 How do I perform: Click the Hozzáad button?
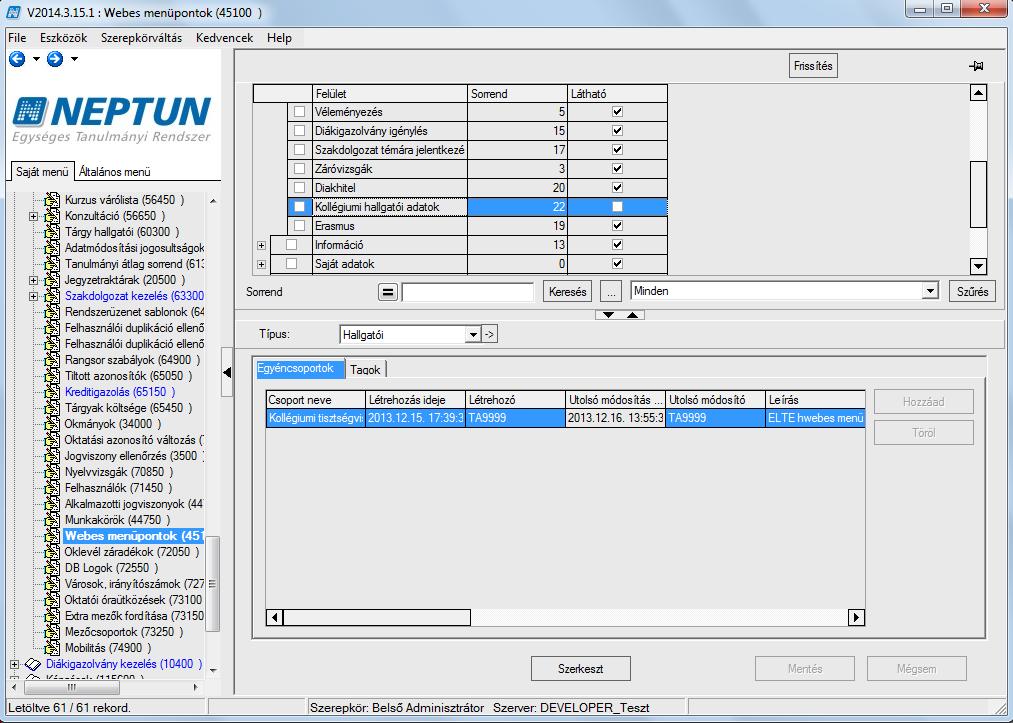(924, 402)
